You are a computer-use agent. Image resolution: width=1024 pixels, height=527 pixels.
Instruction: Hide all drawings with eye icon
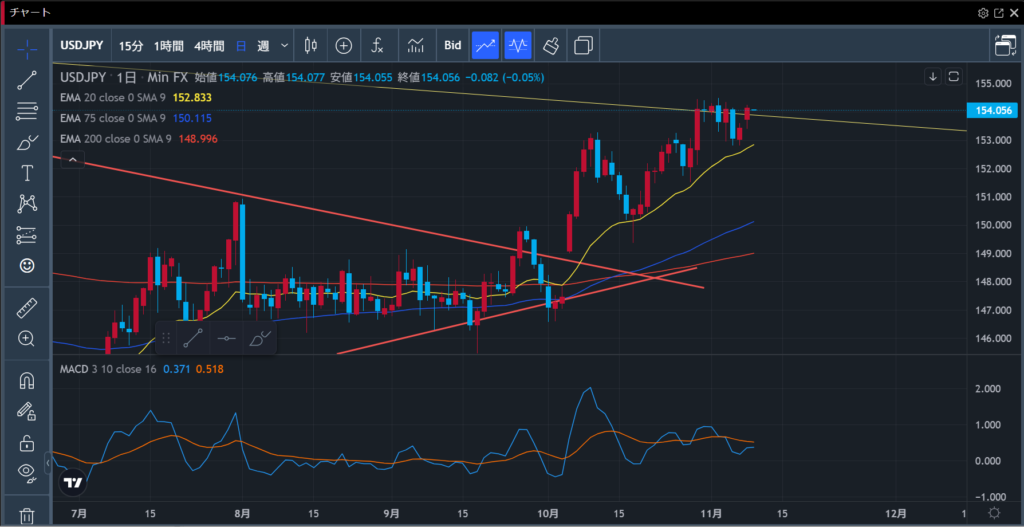(27, 472)
